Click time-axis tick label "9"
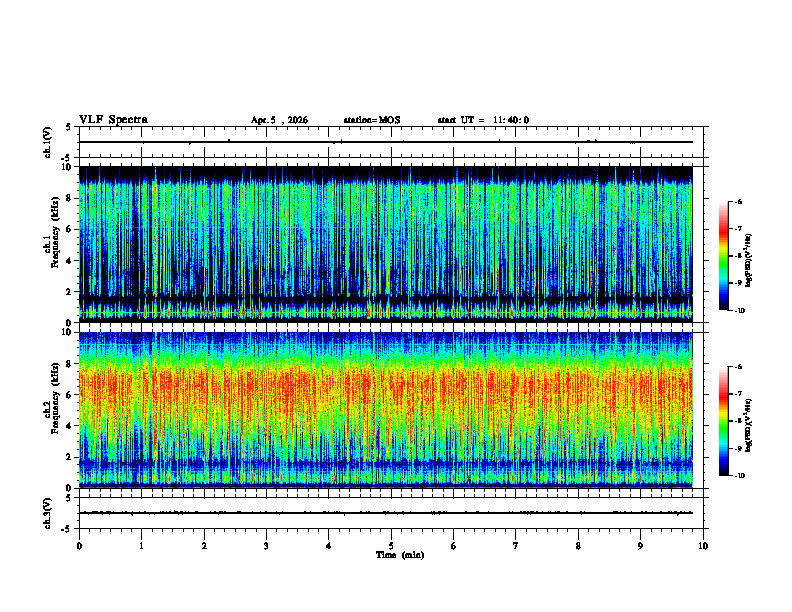Image resolution: width=792 pixels, height=612 pixels. [x=640, y=546]
